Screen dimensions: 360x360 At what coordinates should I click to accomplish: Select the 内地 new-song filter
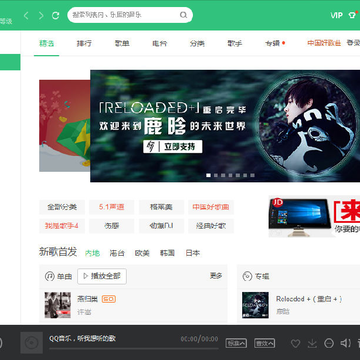[92, 253]
